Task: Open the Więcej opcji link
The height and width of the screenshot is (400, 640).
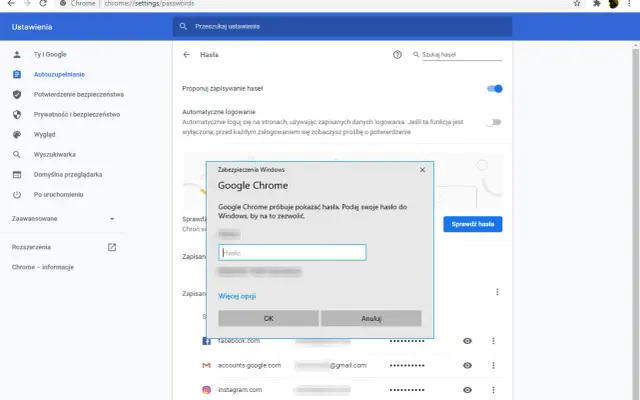Action: (237, 296)
